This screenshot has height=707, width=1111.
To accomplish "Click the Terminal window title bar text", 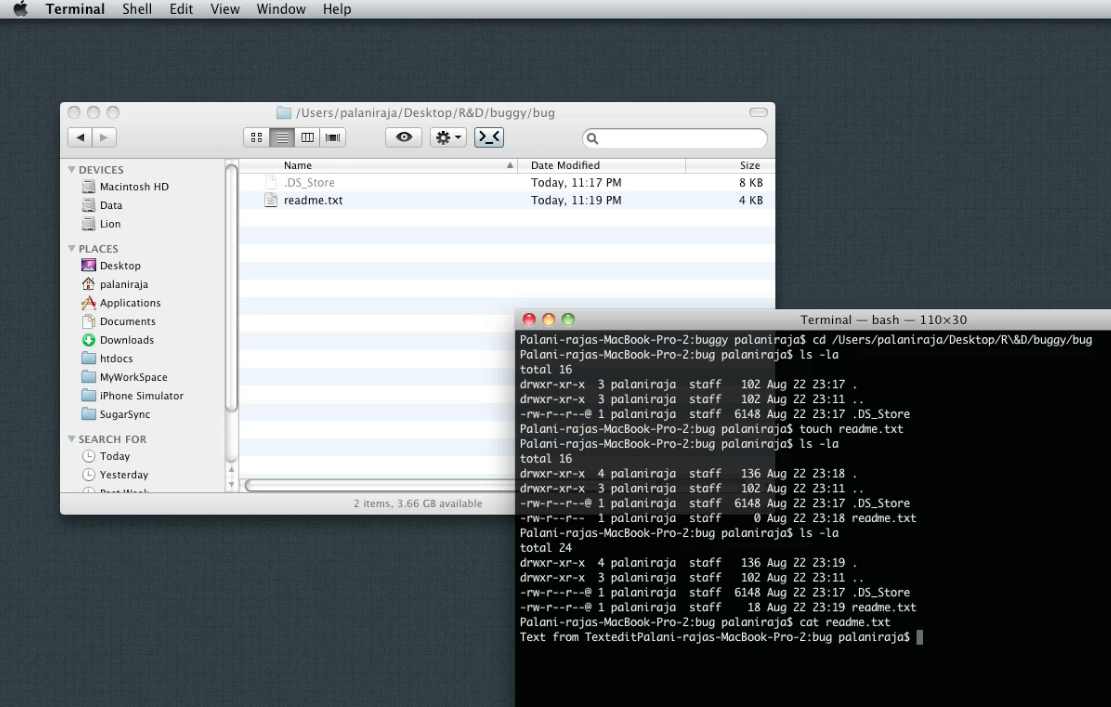I will pyautogui.click(x=884, y=319).
